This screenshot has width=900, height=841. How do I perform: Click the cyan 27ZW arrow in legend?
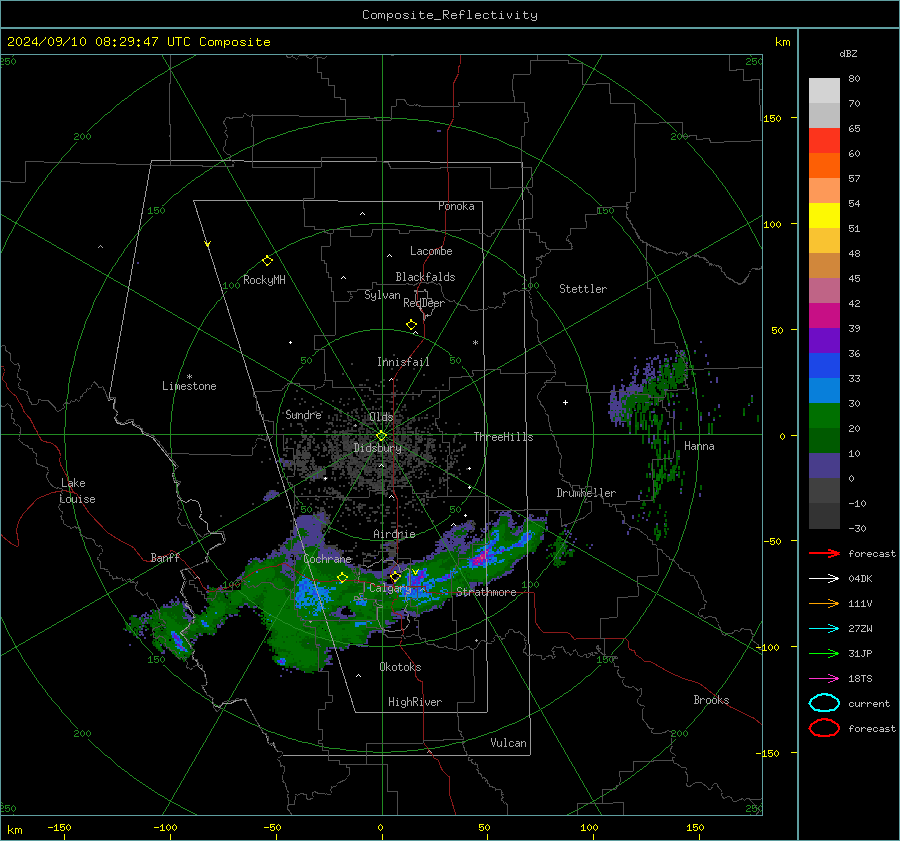(x=824, y=629)
